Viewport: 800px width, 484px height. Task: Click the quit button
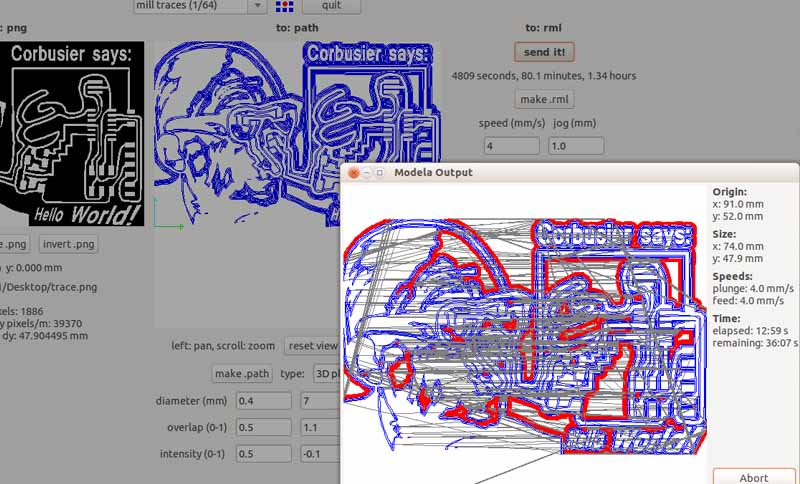click(331, 6)
